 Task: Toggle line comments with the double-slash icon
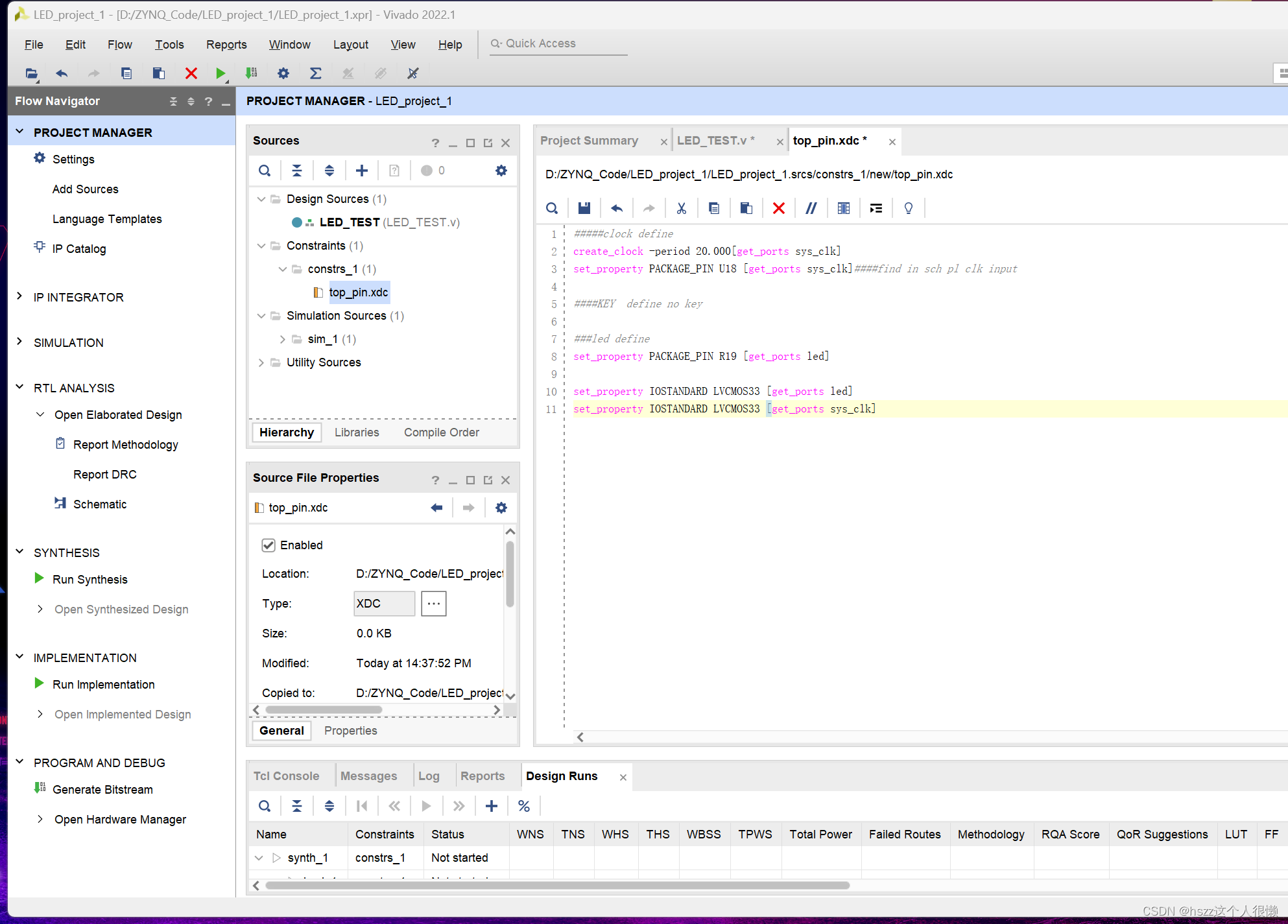click(x=811, y=208)
